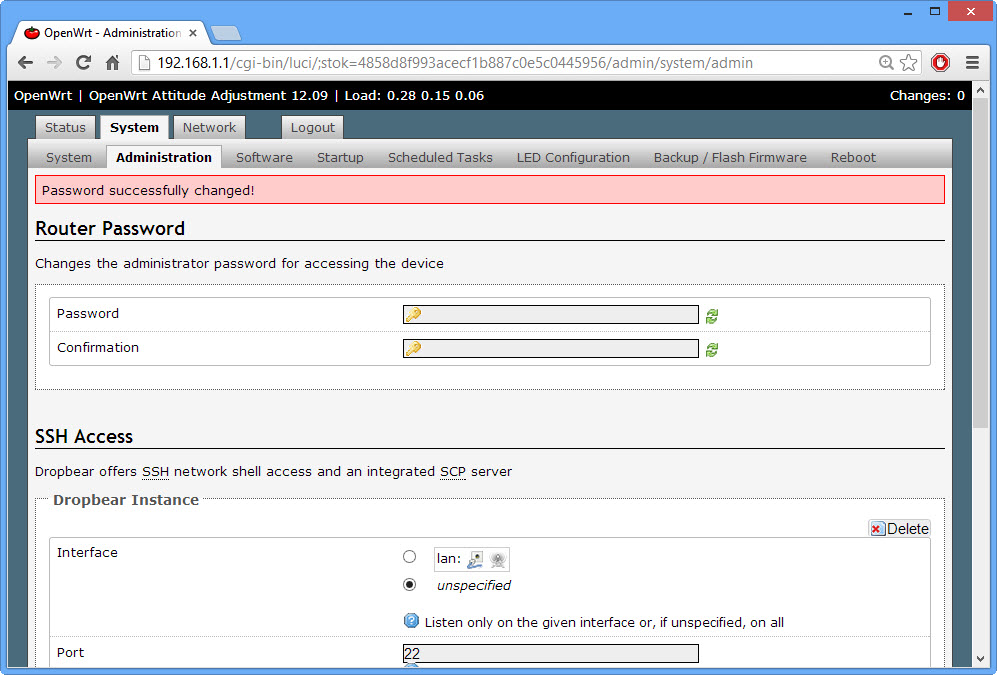This screenshot has width=997, height=675.
Task: Open the System main tab
Action: pos(134,127)
